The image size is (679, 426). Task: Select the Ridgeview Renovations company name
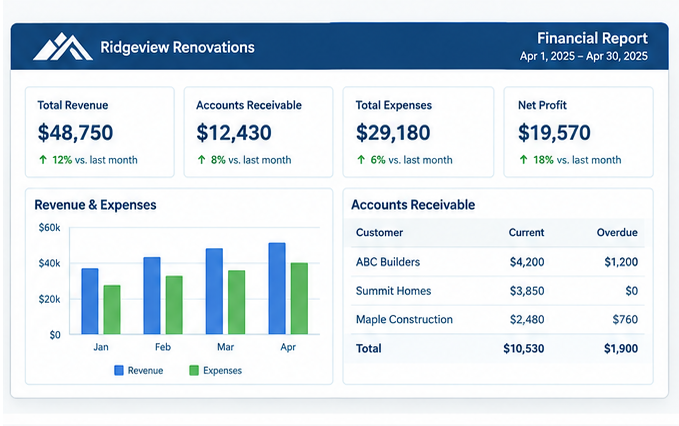tap(178, 47)
